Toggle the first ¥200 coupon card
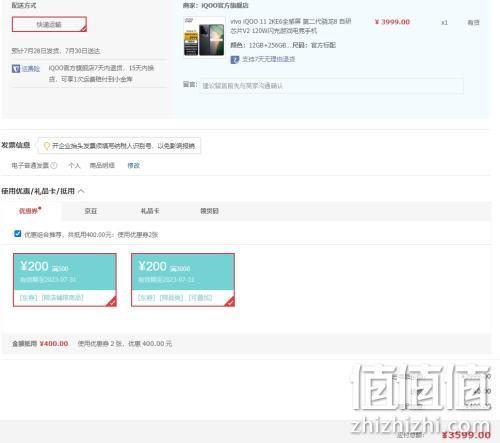Image resolution: width=500 pixels, height=443 pixels. (x=65, y=280)
